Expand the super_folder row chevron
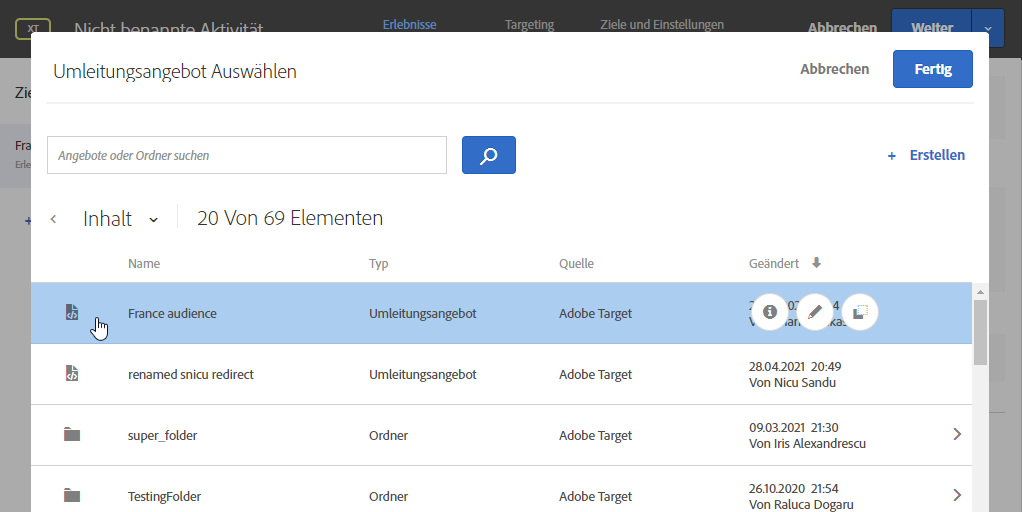1022x512 pixels. coord(957,434)
